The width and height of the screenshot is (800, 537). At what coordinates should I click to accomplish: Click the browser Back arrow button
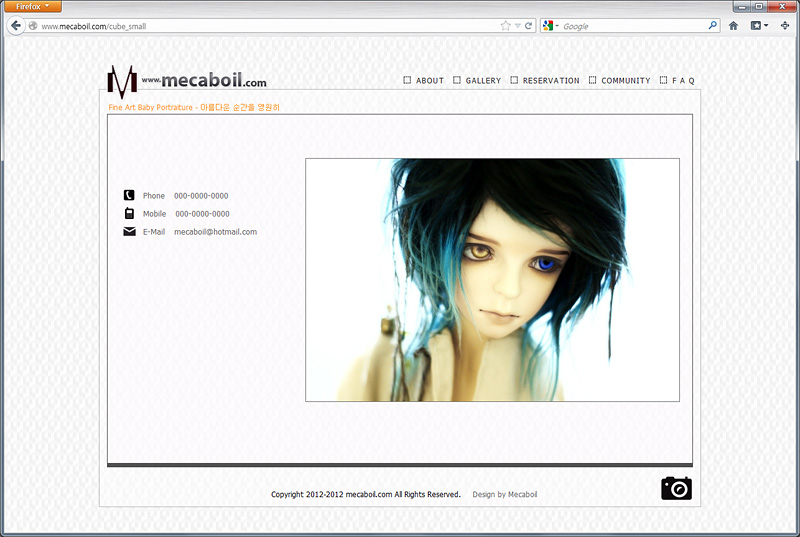[16, 25]
